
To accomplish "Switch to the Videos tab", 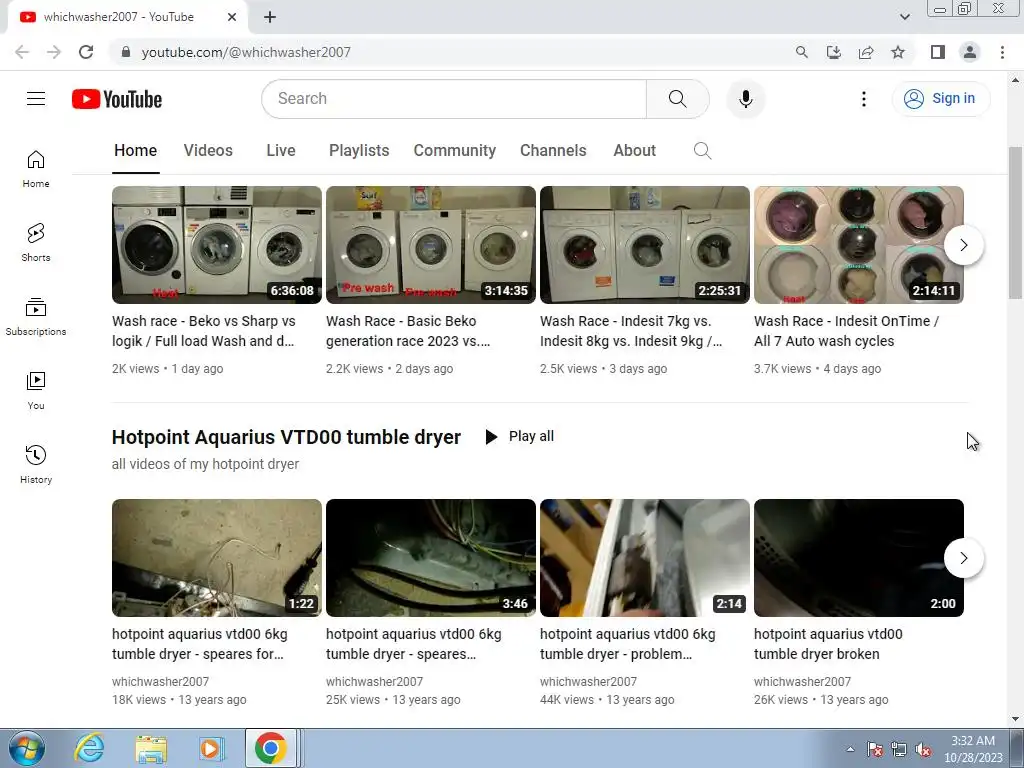I will (208, 151).
